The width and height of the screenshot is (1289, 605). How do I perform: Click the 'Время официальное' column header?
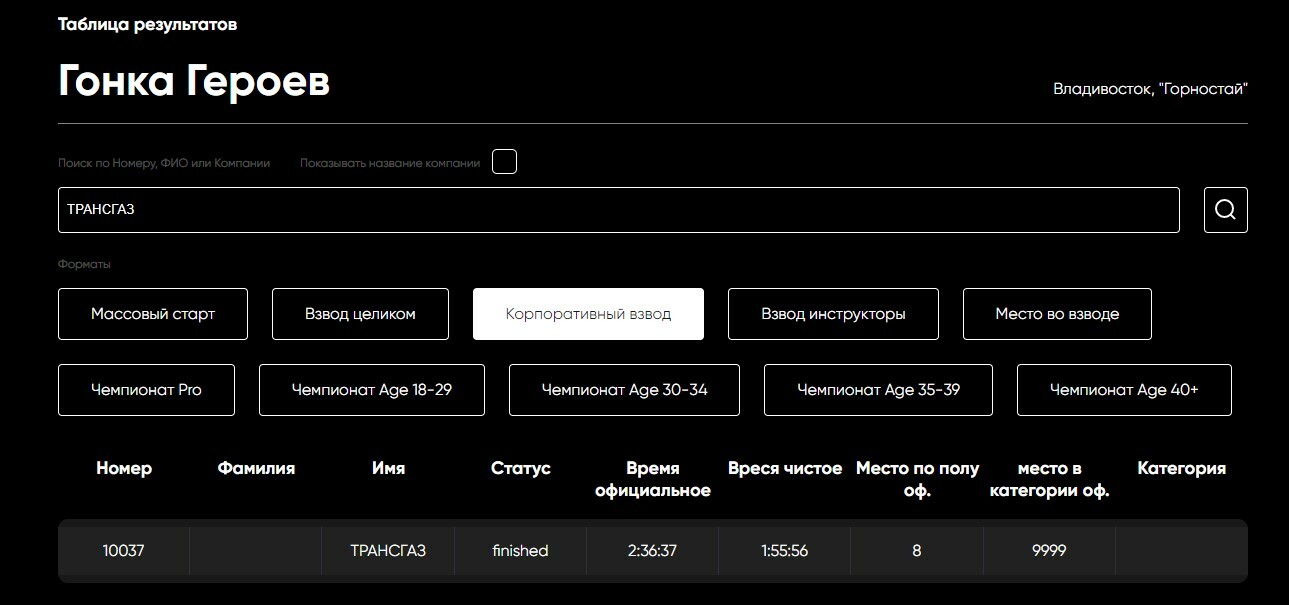tap(653, 479)
